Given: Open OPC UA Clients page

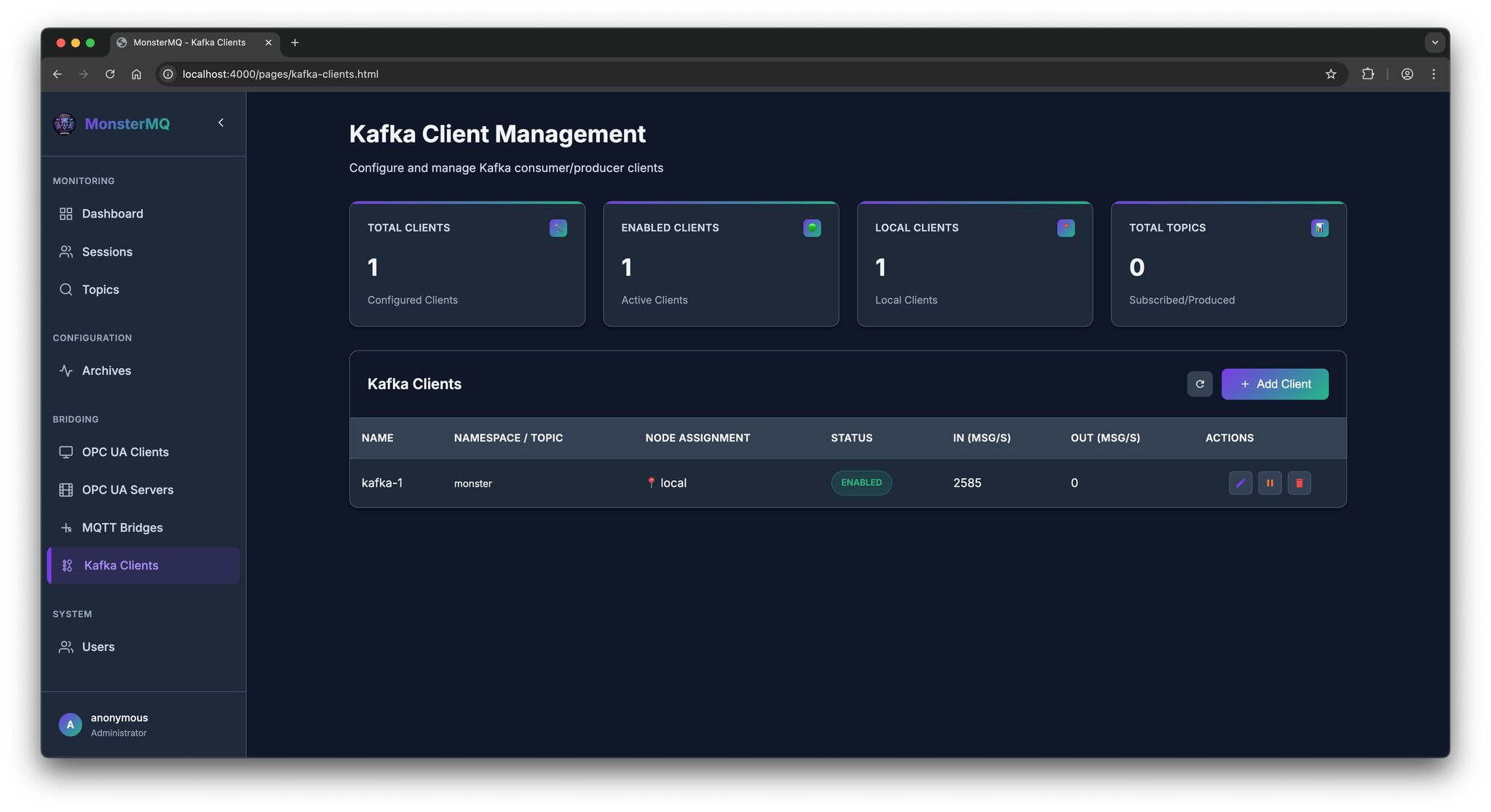Looking at the screenshot, I should (x=124, y=452).
